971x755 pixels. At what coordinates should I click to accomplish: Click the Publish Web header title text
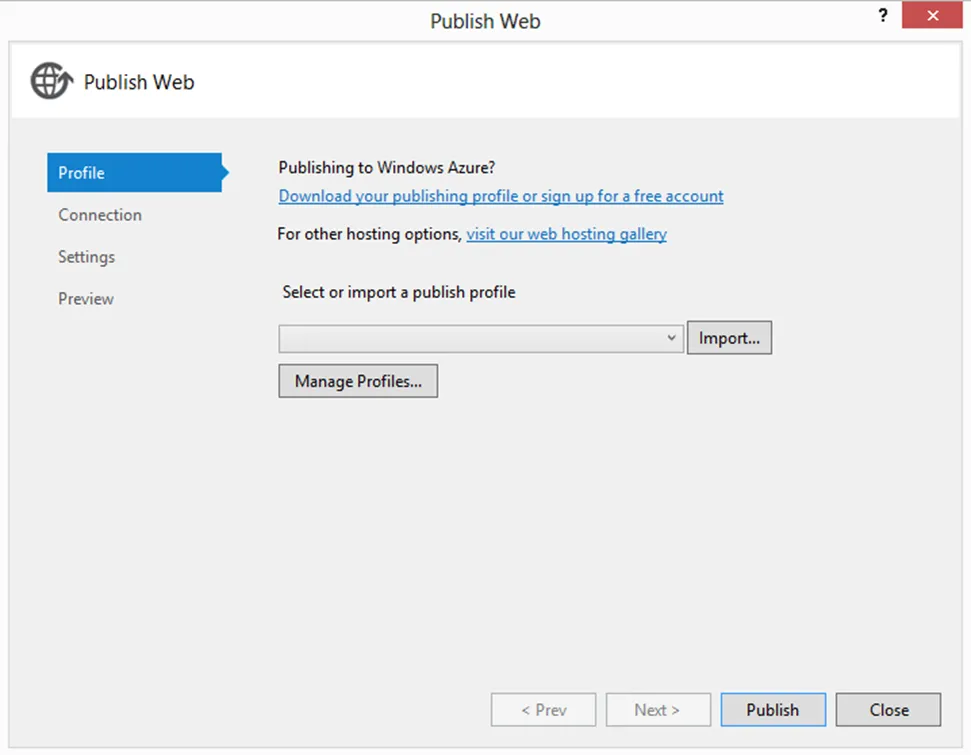[139, 82]
